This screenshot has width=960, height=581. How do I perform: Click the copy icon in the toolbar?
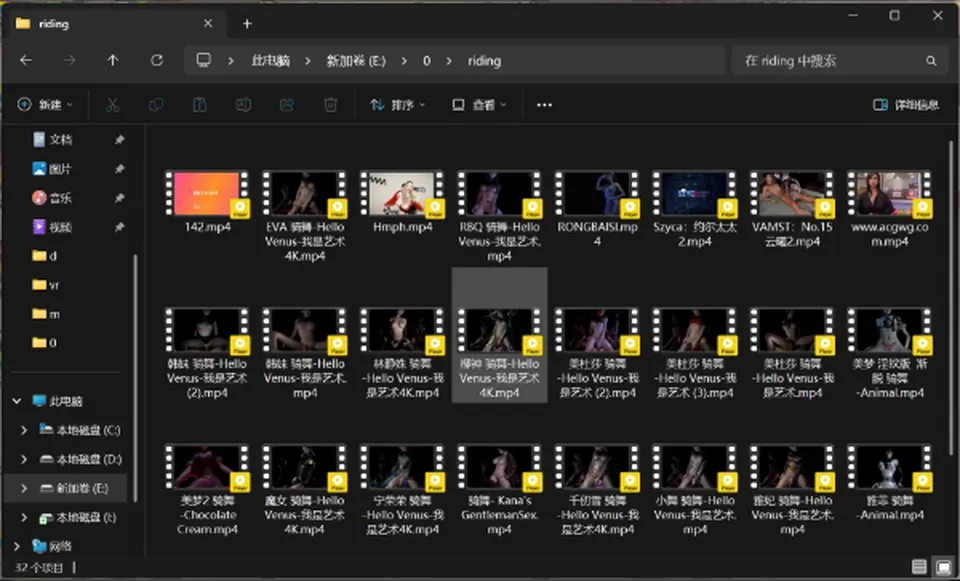coord(156,105)
